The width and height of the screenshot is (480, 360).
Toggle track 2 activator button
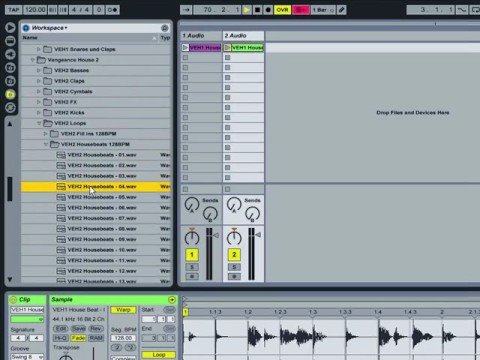[234, 255]
